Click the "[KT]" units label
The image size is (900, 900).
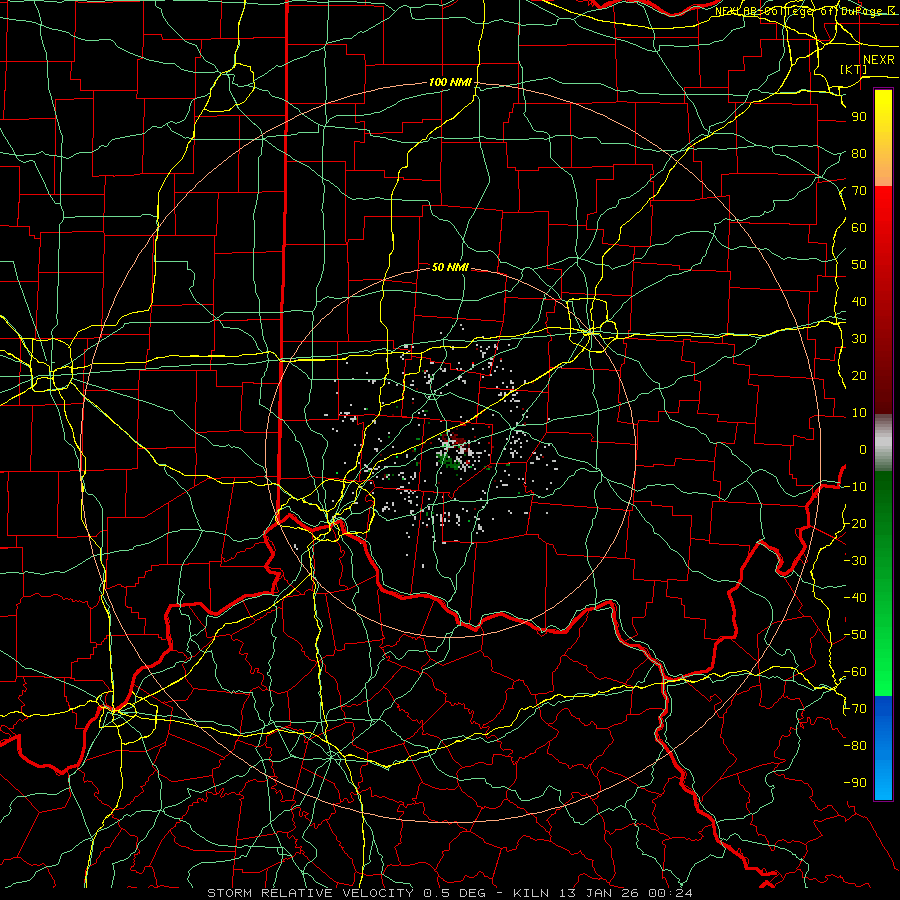(854, 69)
